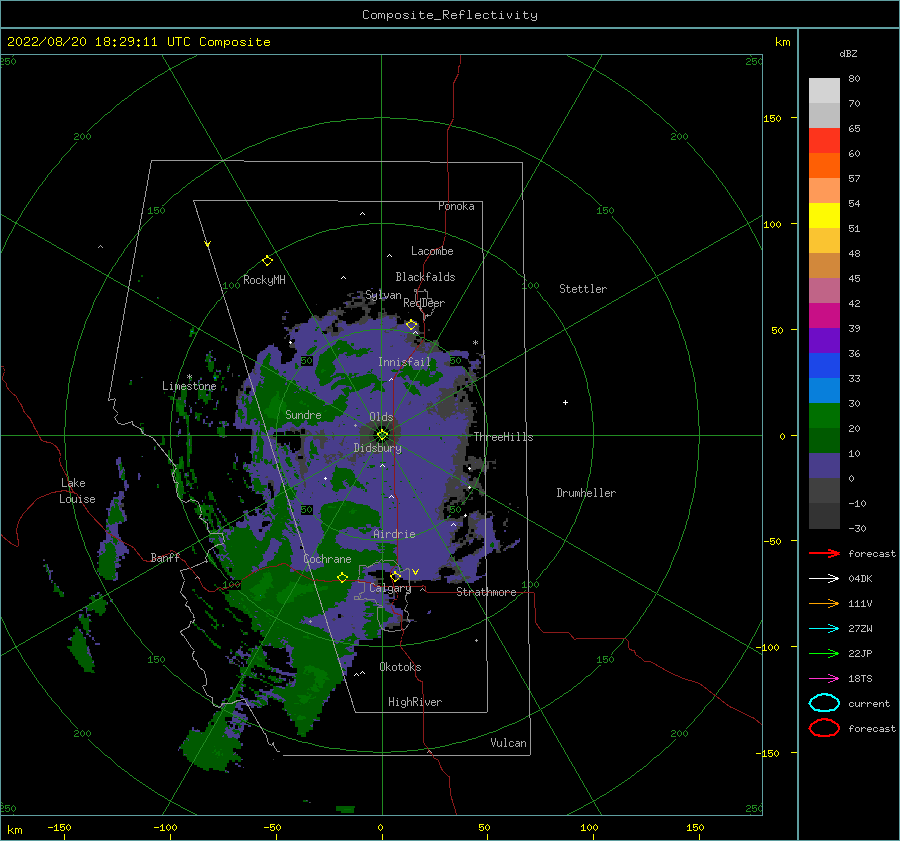Click the red forecast arrow in the legend

(x=824, y=553)
